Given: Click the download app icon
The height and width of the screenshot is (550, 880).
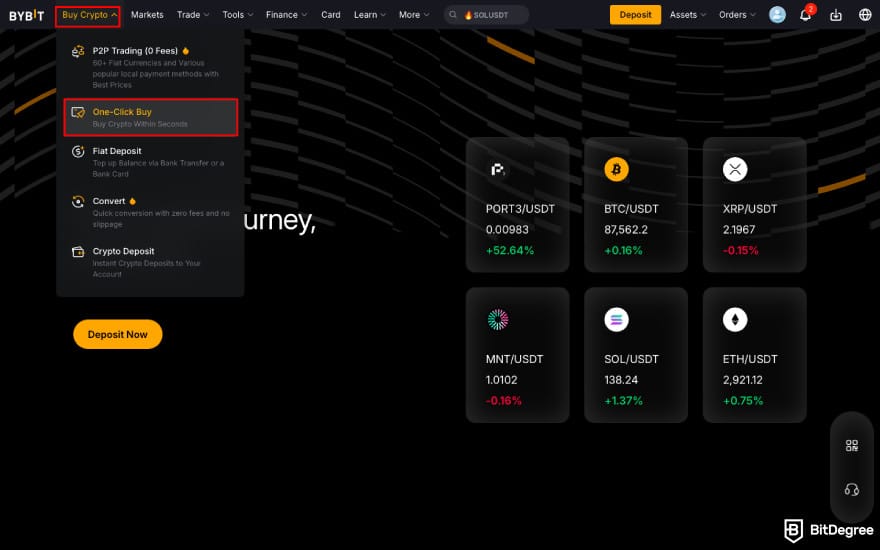Looking at the screenshot, I should tap(836, 15).
